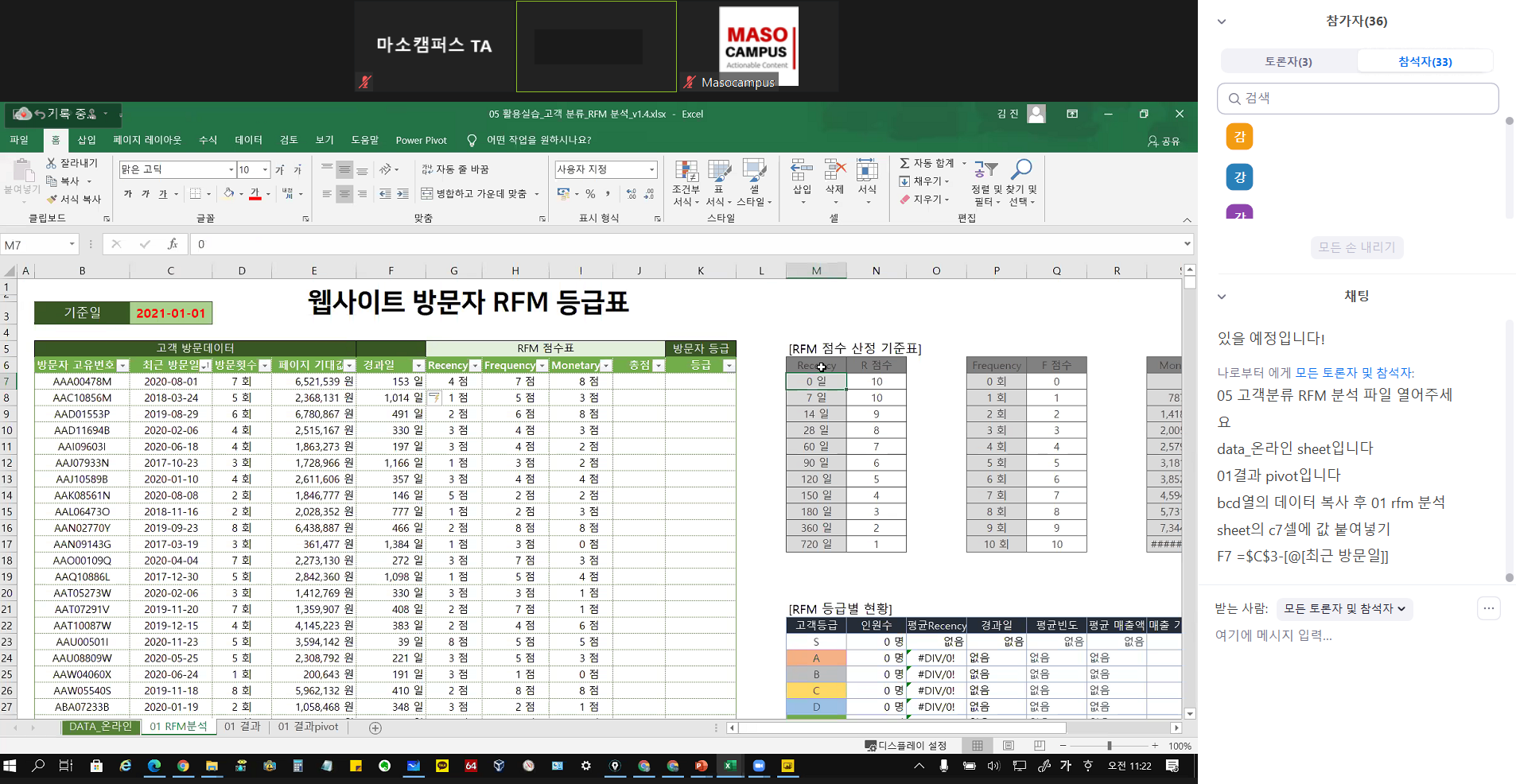1516x784 pixels.
Task: Toggle Wrap Text (자동 줄 바꿈)
Action: coord(456,169)
